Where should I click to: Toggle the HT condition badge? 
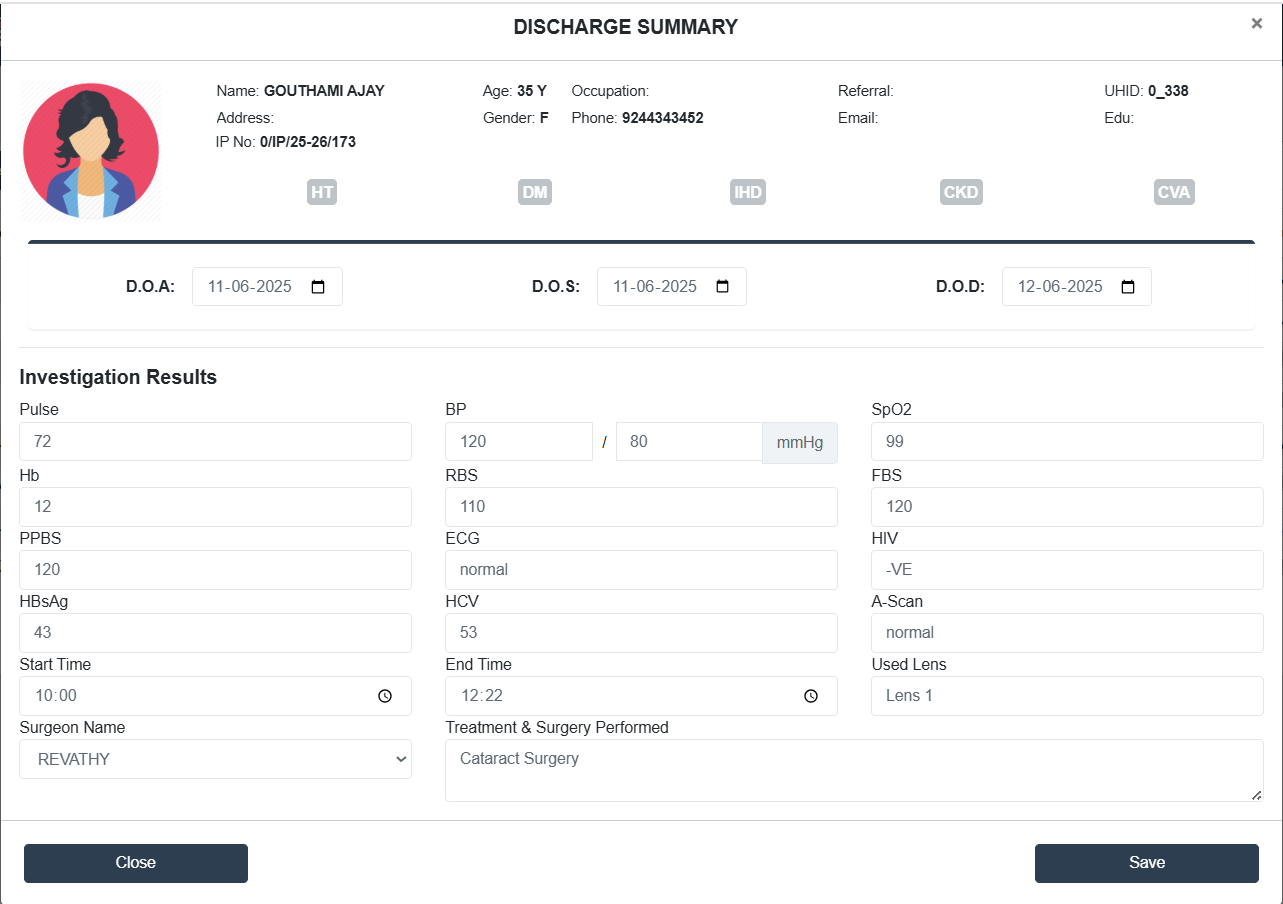tap(322, 192)
